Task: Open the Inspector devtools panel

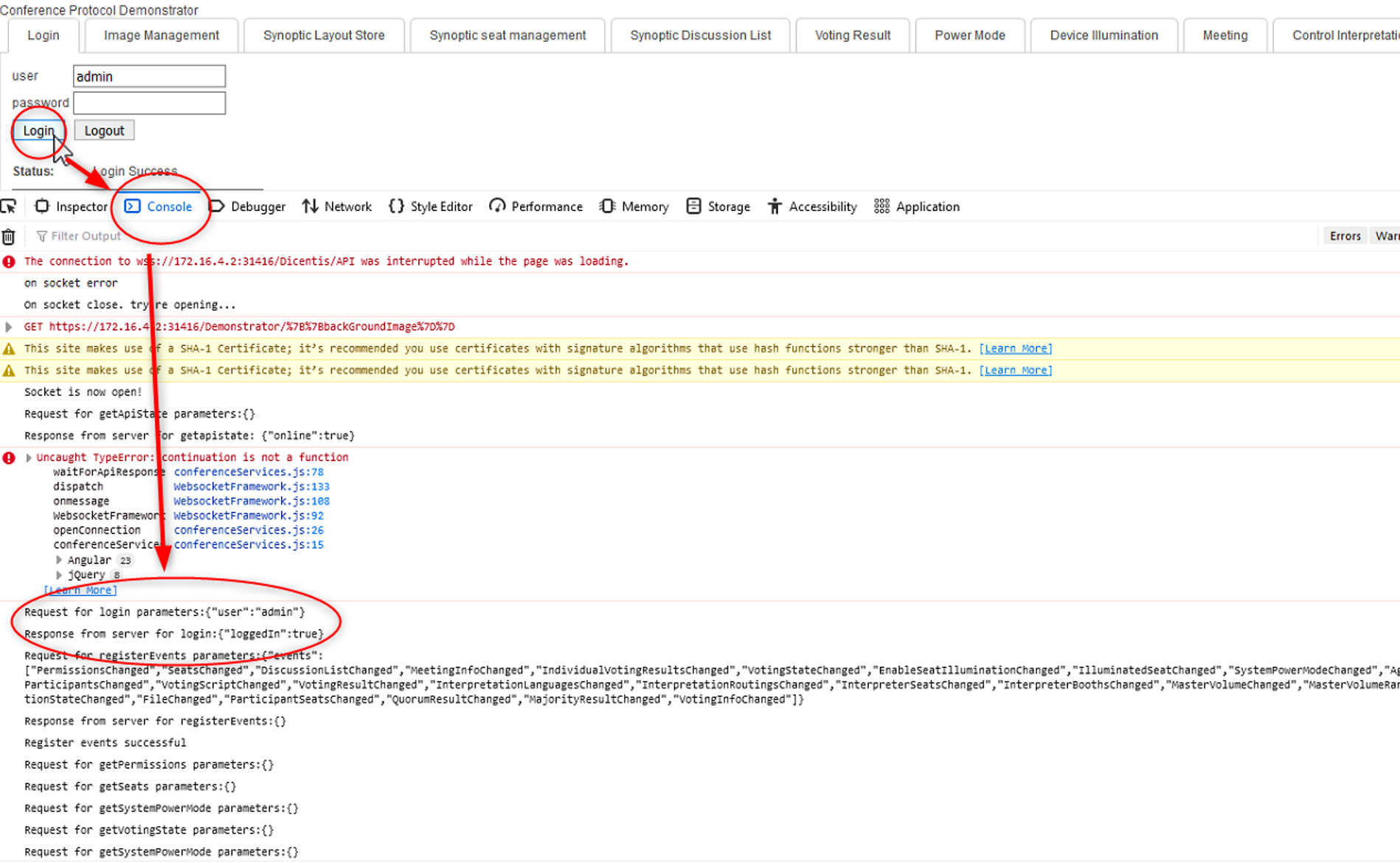Action: tap(72, 207)
